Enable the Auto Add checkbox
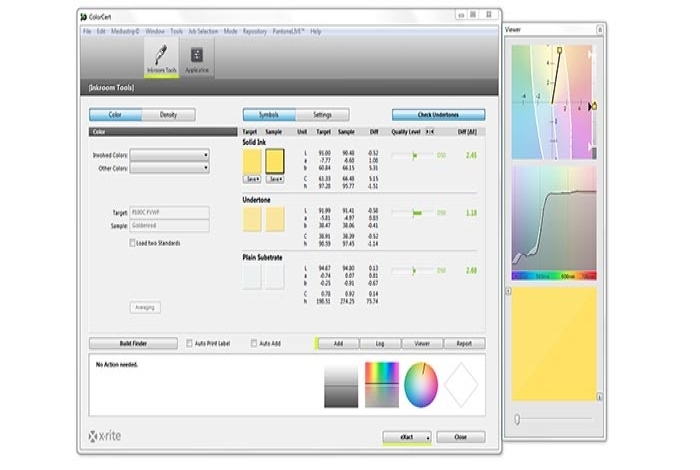This screenshot has height=470, width=700. click(x=254, y=343)
